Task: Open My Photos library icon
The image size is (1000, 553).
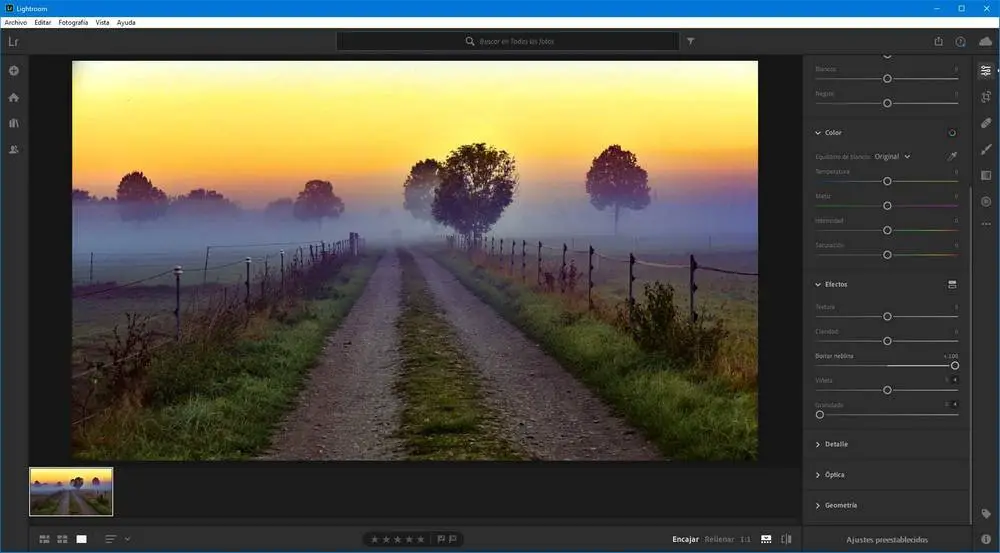Action: click(x=13, y=123)
